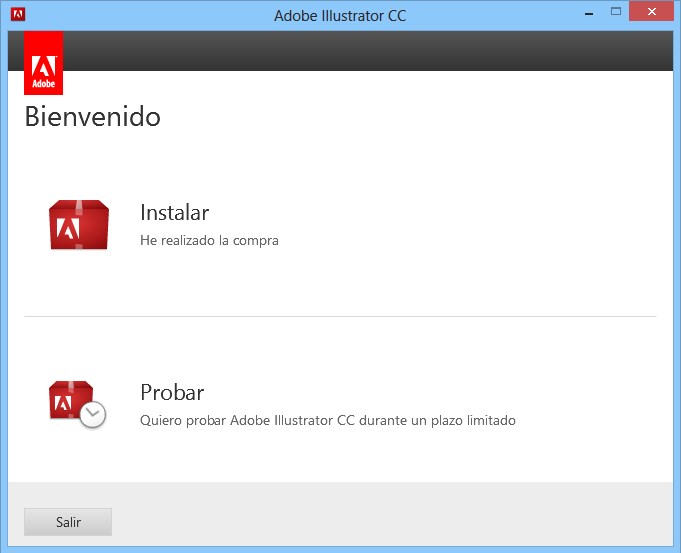Viewport: 681px width, 553px height.
Task: Select the Instalar option heading
Action: (175, 213)
